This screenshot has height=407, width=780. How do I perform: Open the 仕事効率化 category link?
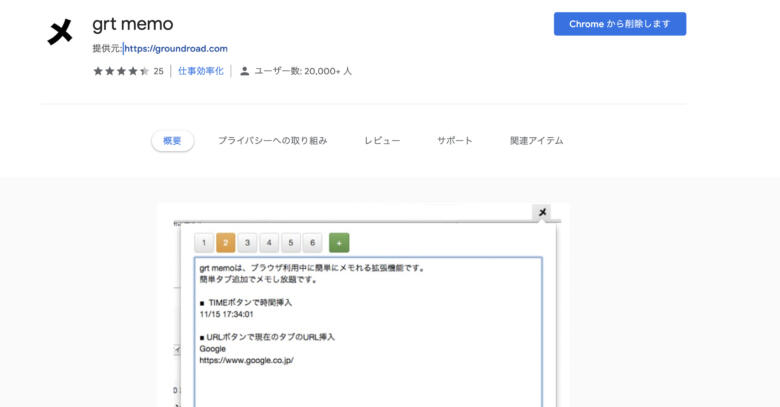tap(200, 71)
